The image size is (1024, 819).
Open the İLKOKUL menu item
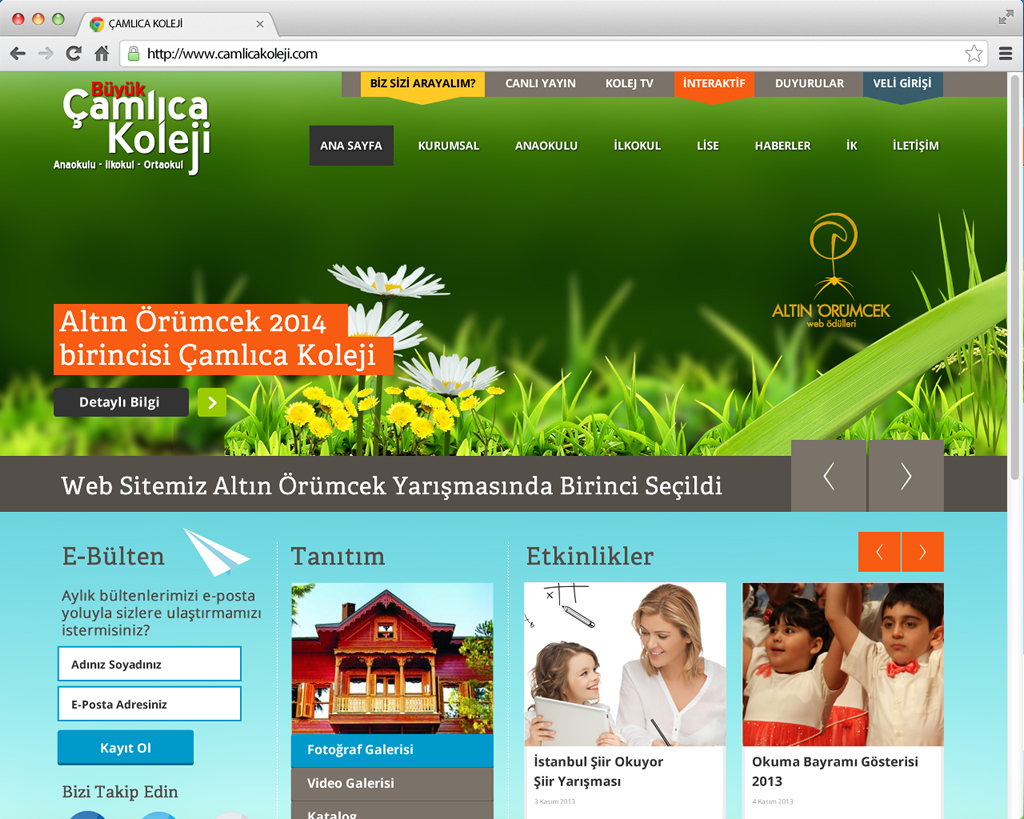pyautogui.click(x=637, y=146)
